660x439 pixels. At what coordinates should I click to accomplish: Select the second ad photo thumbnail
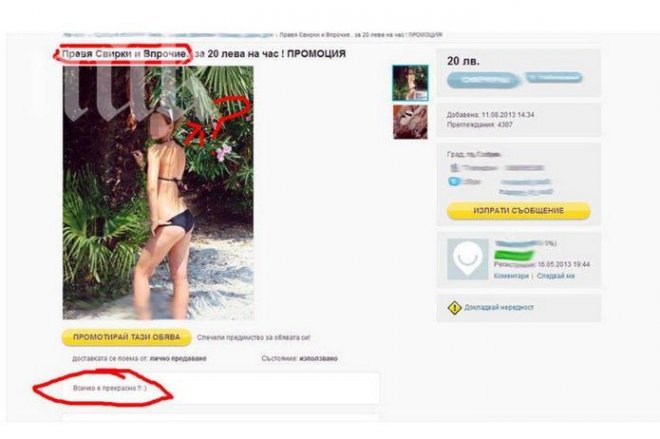(410, 122)
